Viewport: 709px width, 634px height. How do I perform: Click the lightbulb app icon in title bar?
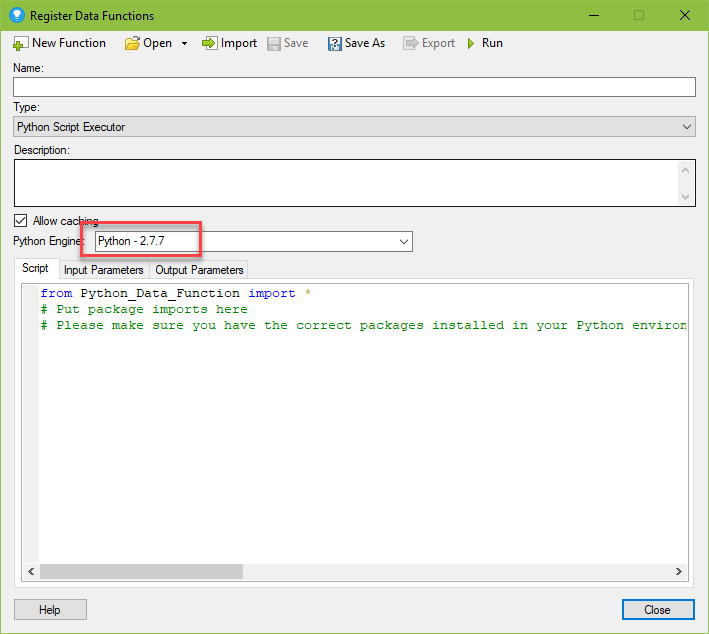17,15
